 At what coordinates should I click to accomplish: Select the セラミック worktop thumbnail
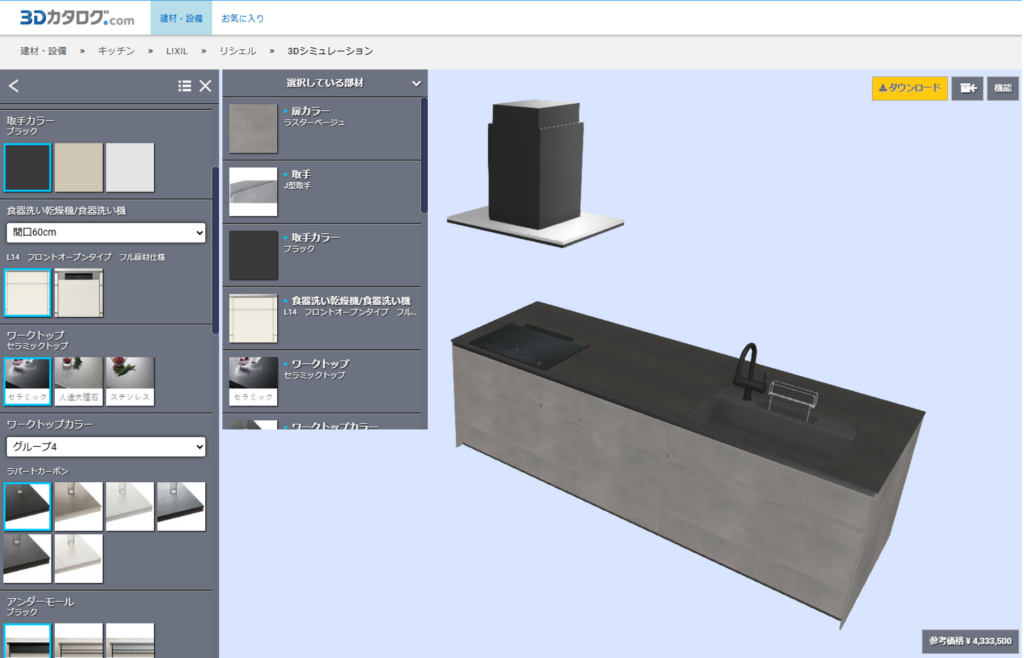point(28,381)
